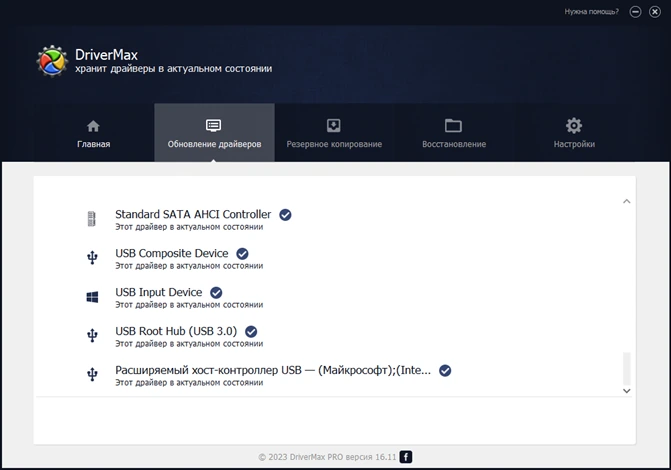The image size is (671, 470).
Task: Click the backup download icon
Action: (334, 125)
